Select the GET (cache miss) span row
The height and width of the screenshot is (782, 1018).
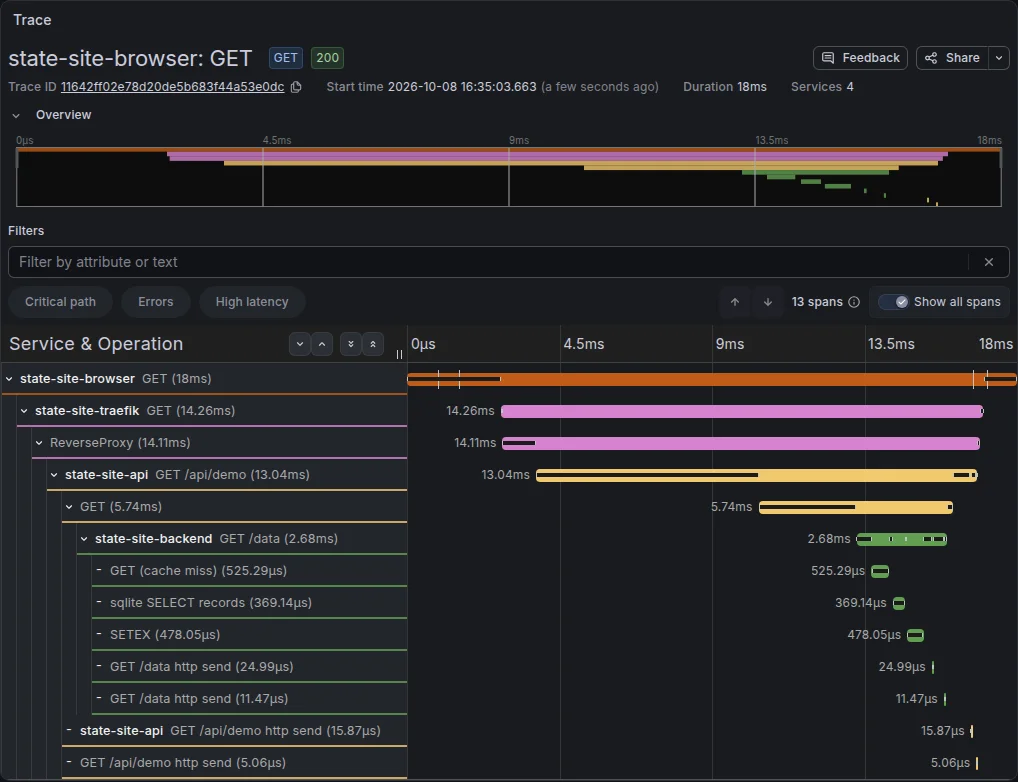tap(249, 571)
